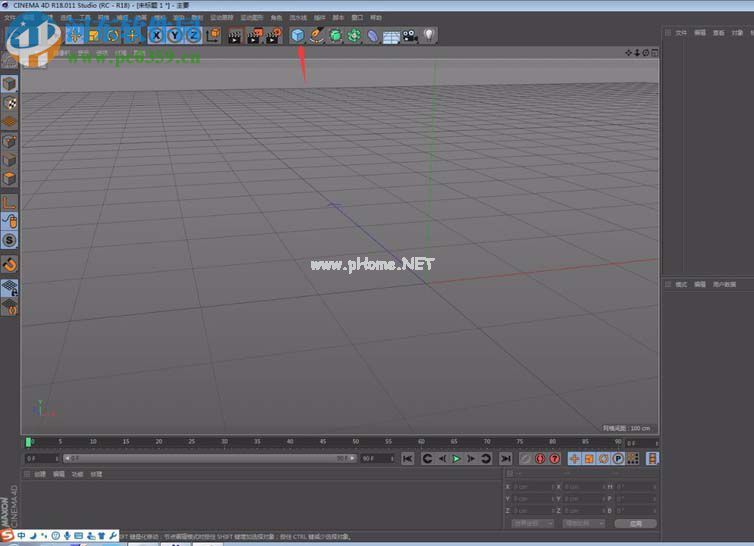
Task: Toggle Enable Snap magnet icon
Action: pos(9,264)
